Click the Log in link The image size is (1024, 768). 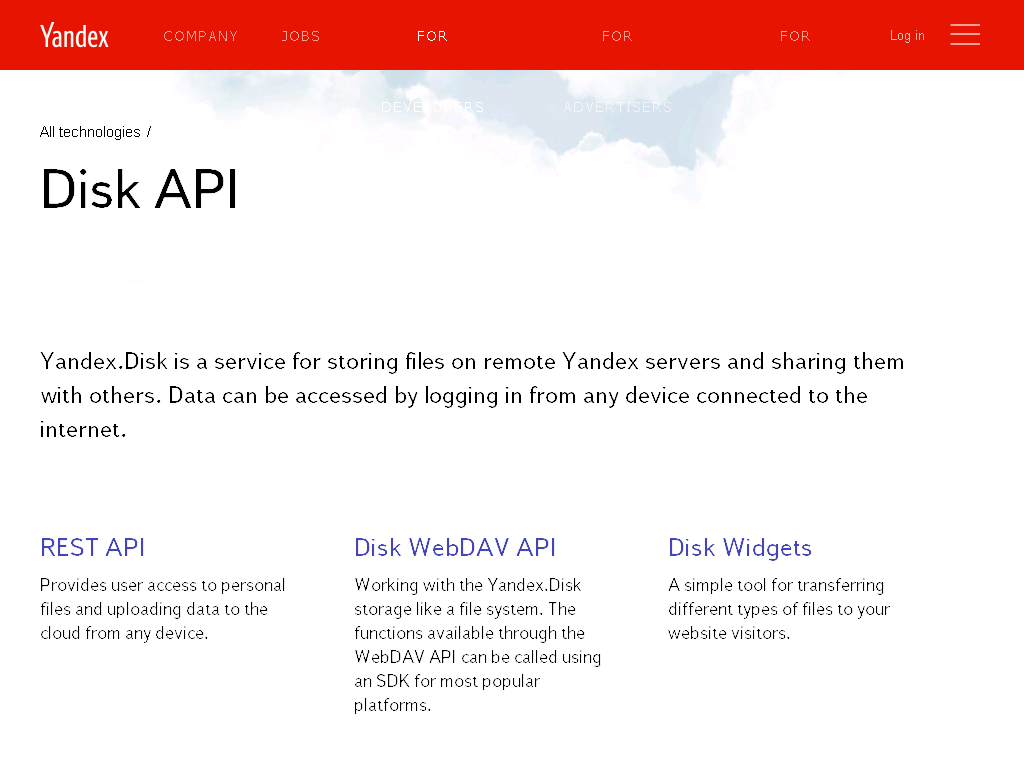pyautogui.click(x=907, y=36)
